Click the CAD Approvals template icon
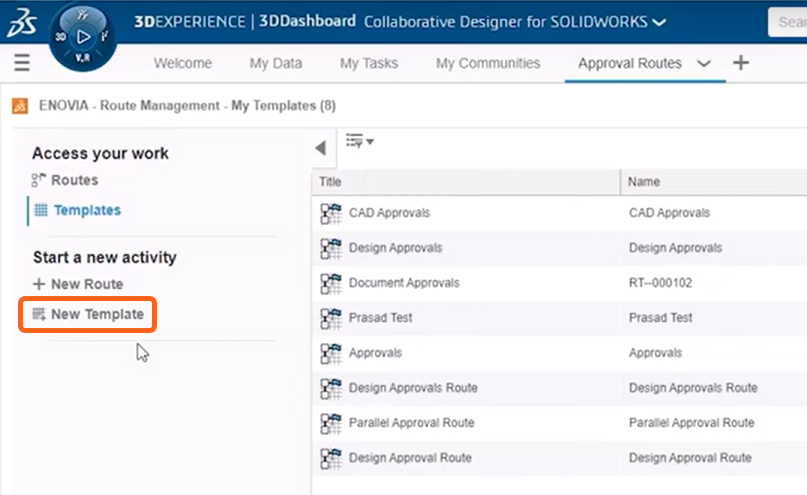Screen dimensions: 807x495 pyautogui.click(x=331, y=213)
